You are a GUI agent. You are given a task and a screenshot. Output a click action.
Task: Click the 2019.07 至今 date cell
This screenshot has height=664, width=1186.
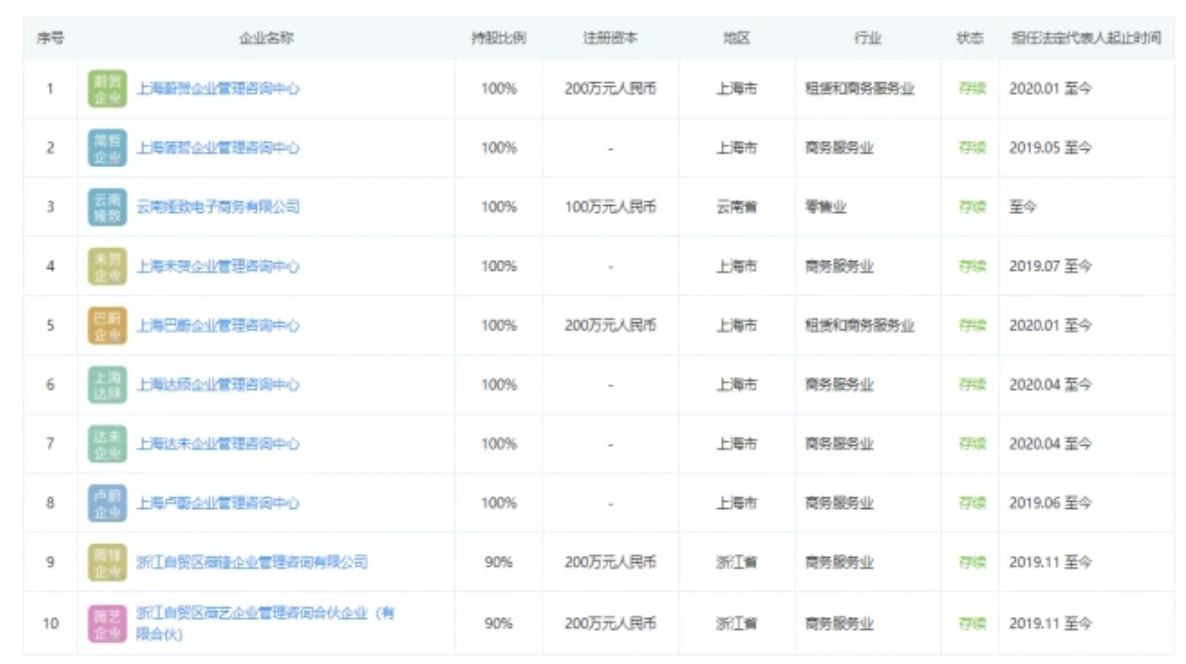(1051, 266)
